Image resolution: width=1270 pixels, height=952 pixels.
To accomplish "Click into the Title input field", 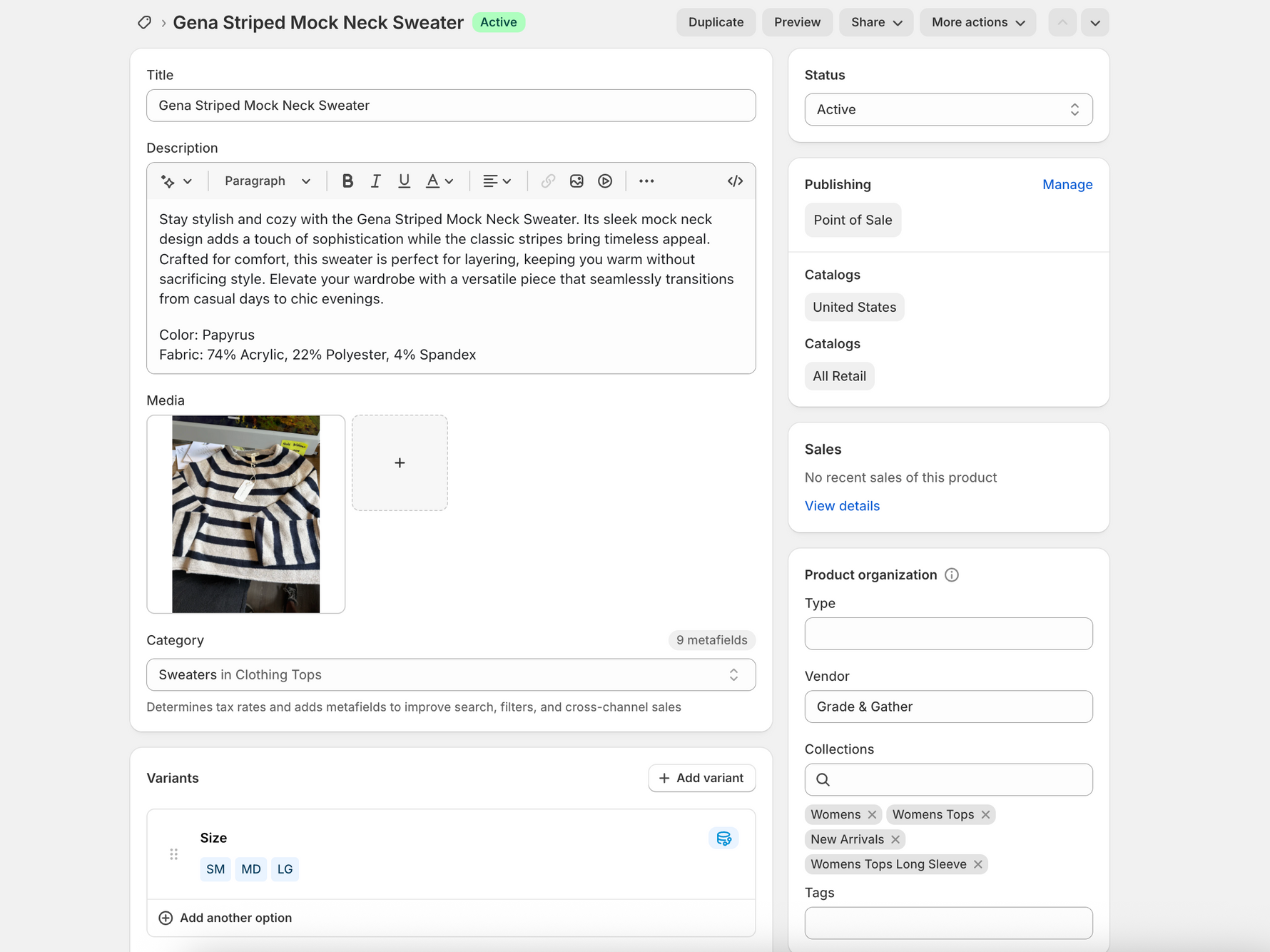I will click(451, 106).
